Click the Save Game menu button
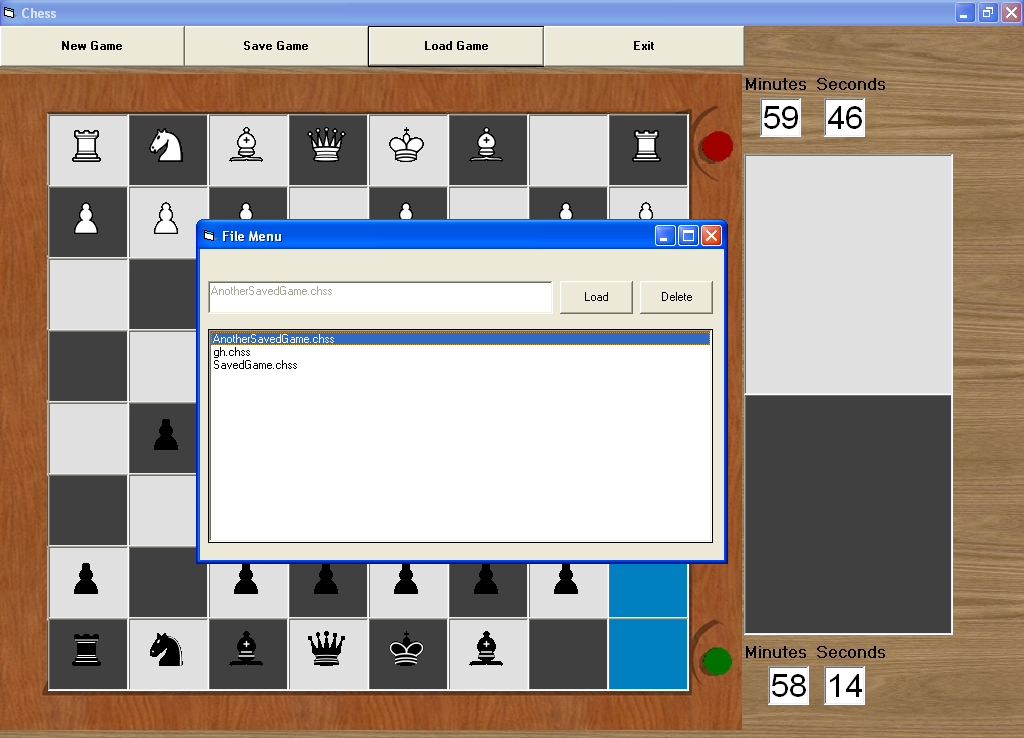 (x=276, y=46)
